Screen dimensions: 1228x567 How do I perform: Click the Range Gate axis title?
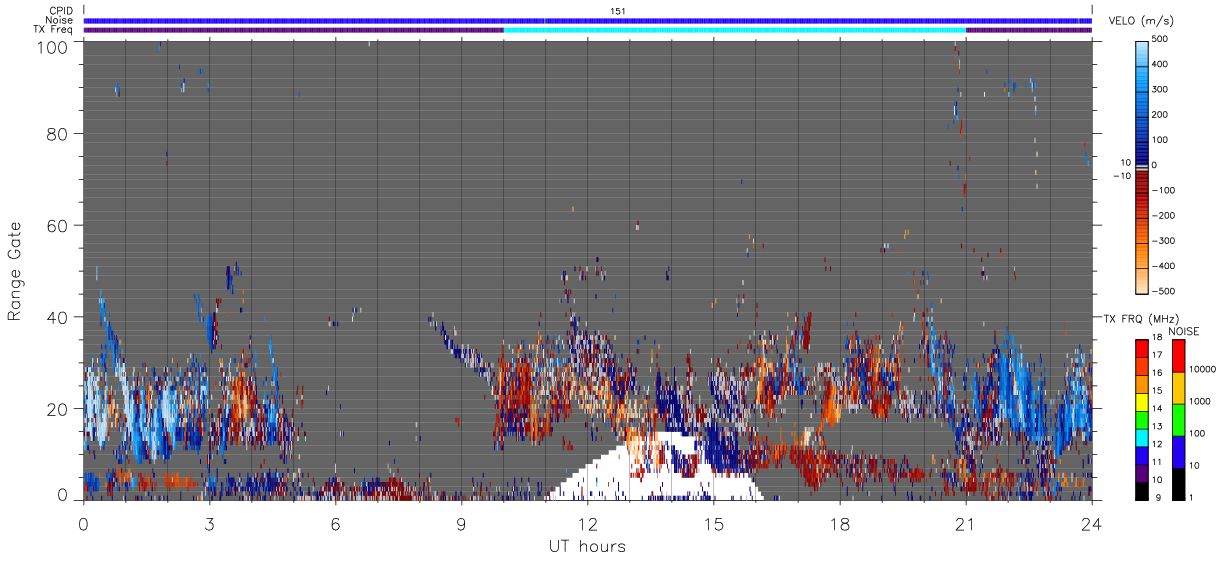point(14,271)
